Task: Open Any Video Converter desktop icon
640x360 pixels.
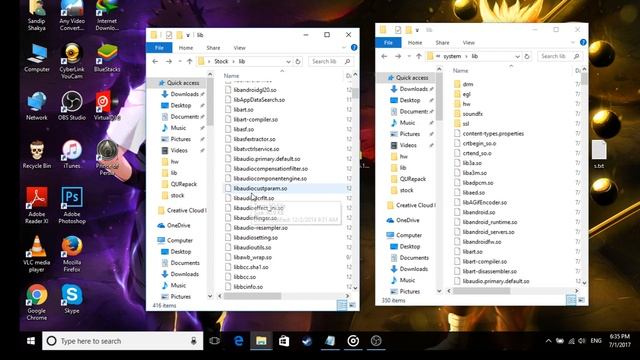Action: click(x=72, y=16)
